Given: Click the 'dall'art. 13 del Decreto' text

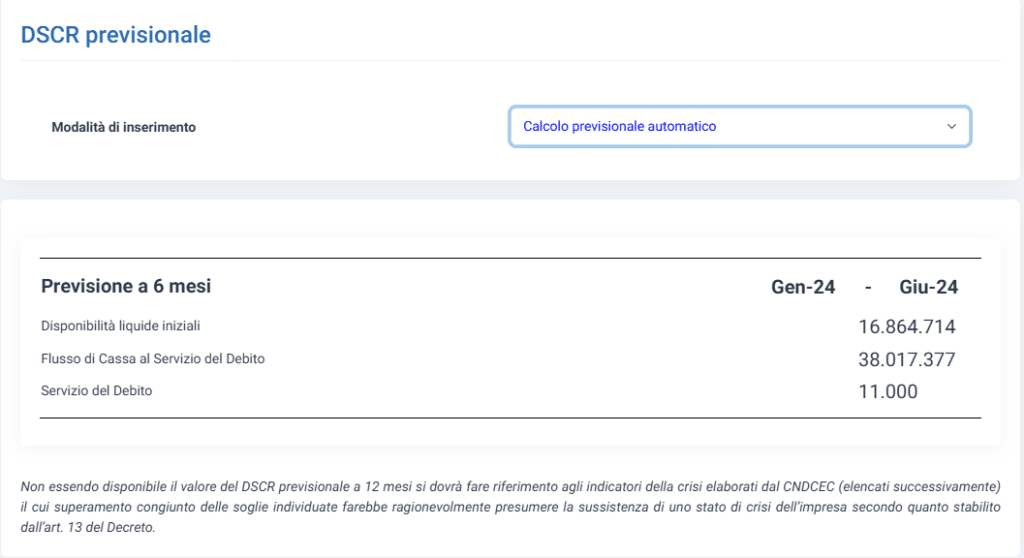Looking at the screenshot, I should click(x=88, y=527).
